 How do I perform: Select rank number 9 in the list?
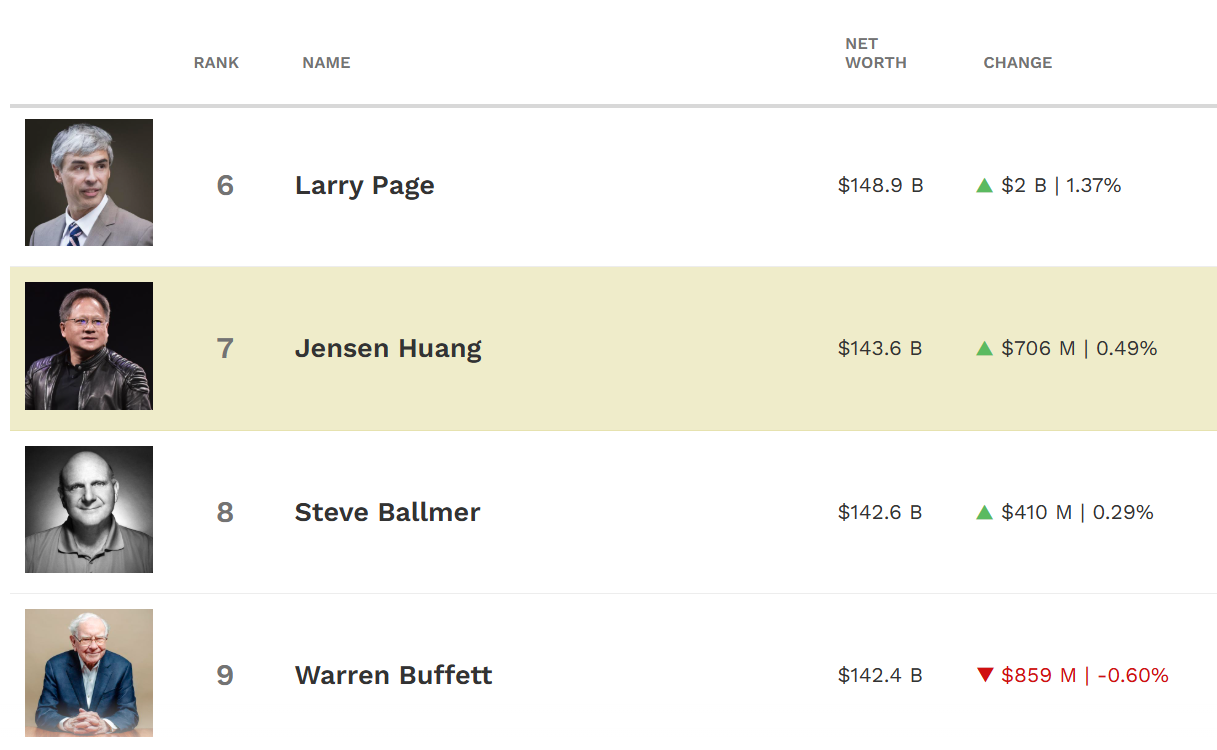[x=225, y=675]
